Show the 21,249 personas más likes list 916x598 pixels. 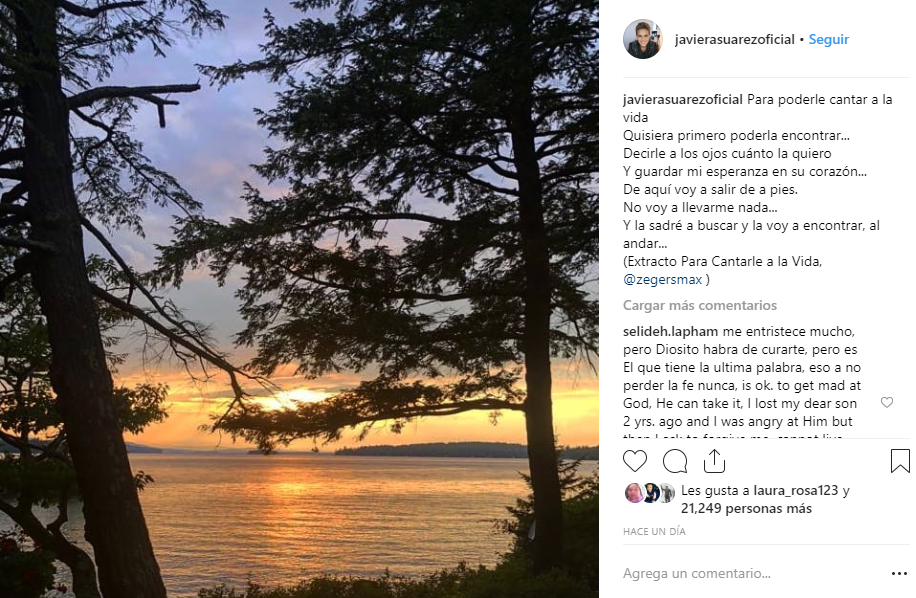[746, 509]
